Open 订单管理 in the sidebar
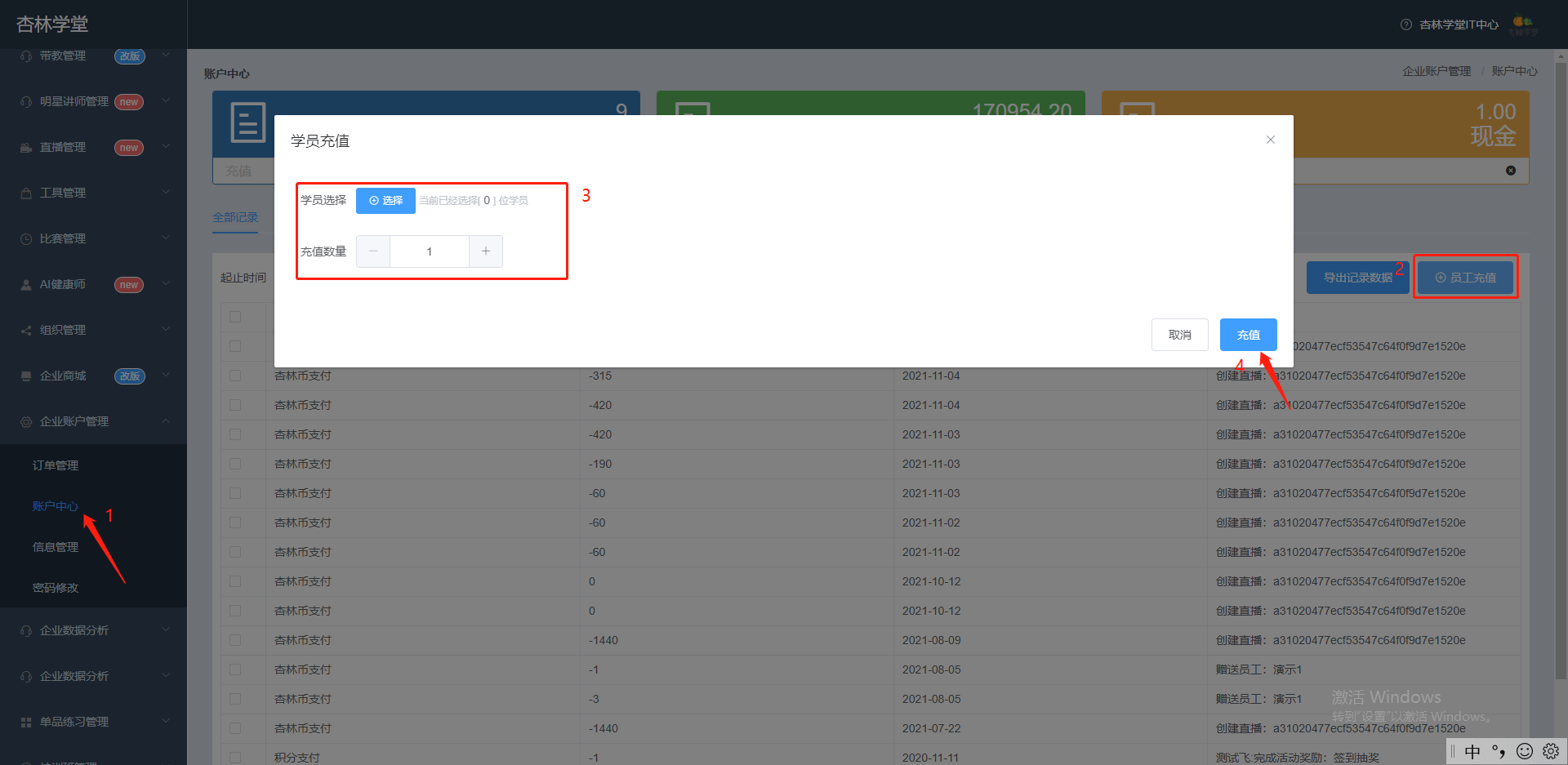The width and height of the screenshot is (1568, 765). [x=56, y=465]
